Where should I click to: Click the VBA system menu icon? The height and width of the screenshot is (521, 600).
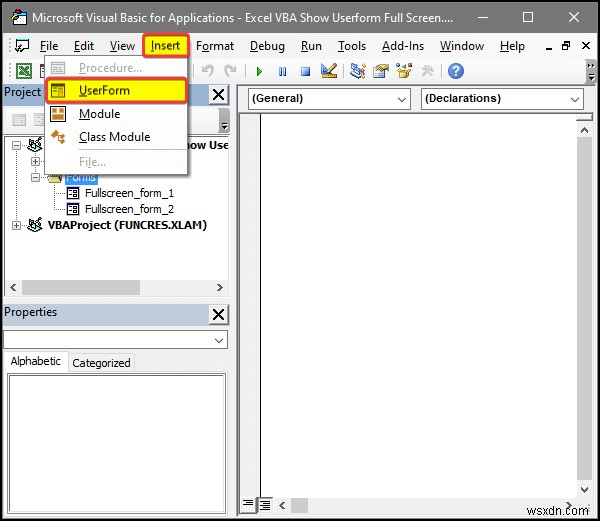pos(22,46)
